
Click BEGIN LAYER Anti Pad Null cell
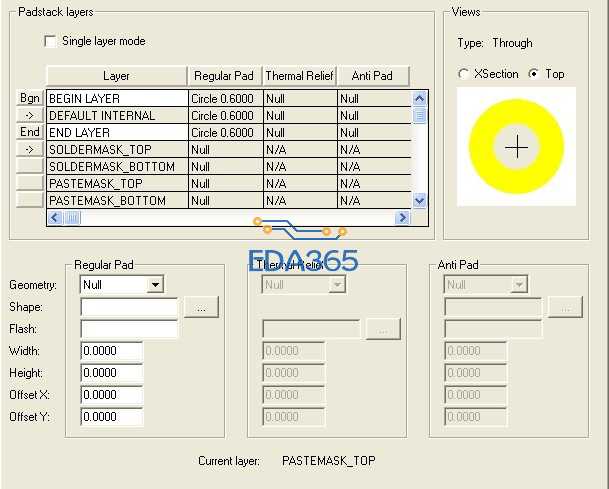pyautogui.click(x=374, y=99)
